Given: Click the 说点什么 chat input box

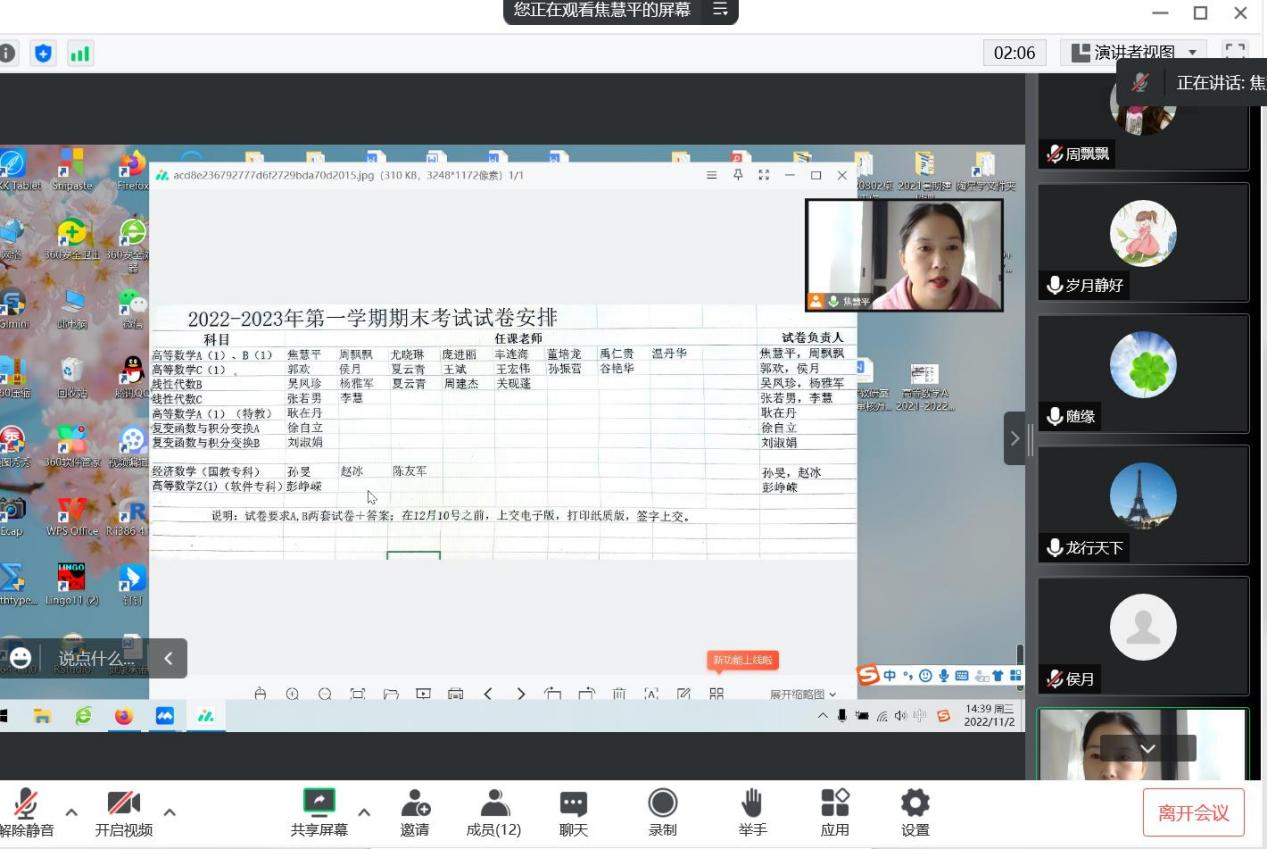Looking at the screenshot, I should pyautogui.click(x=95, y=658).
